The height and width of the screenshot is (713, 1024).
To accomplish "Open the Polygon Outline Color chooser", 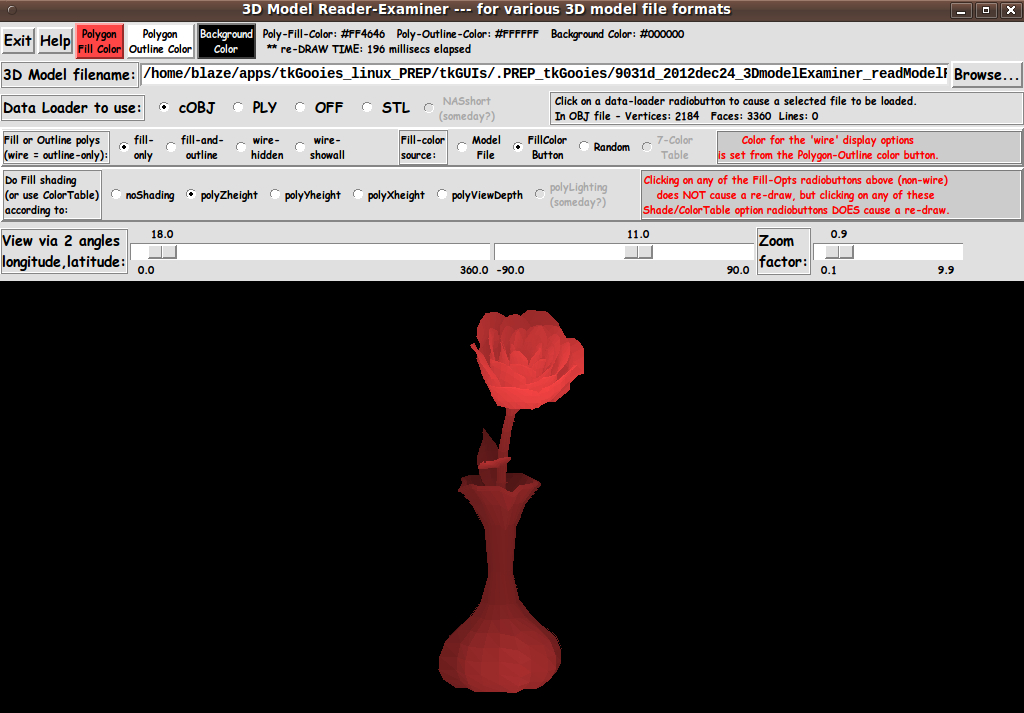I will coord(160,41).
